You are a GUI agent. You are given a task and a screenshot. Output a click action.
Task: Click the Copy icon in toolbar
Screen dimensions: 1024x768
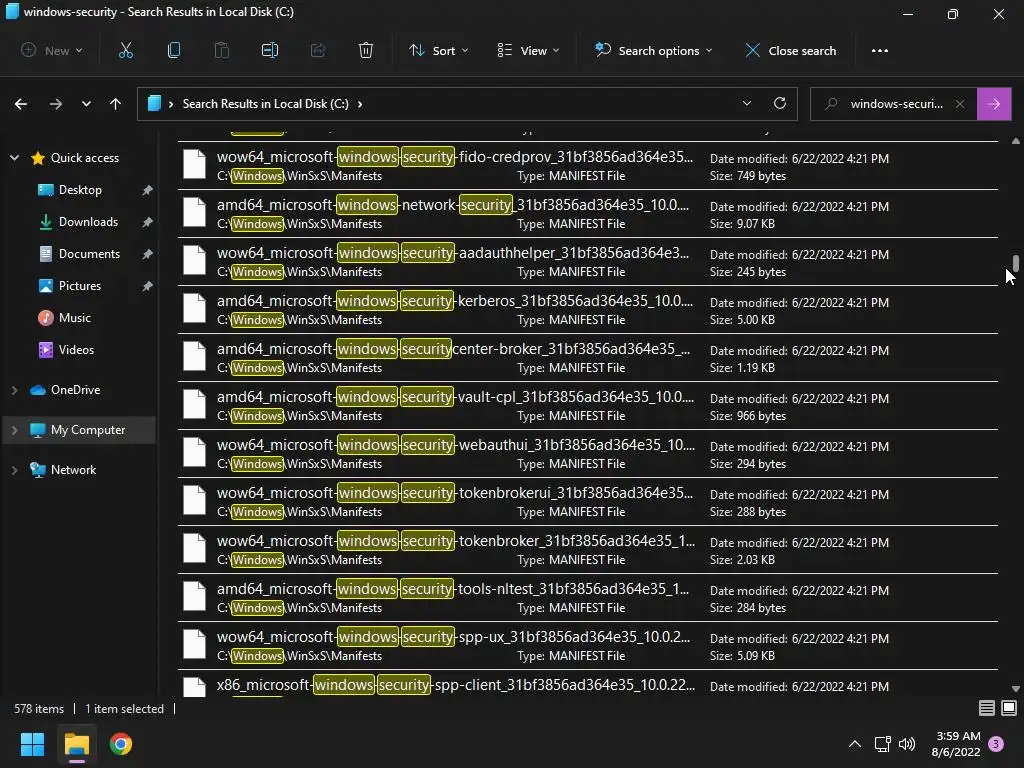point(174,50)
